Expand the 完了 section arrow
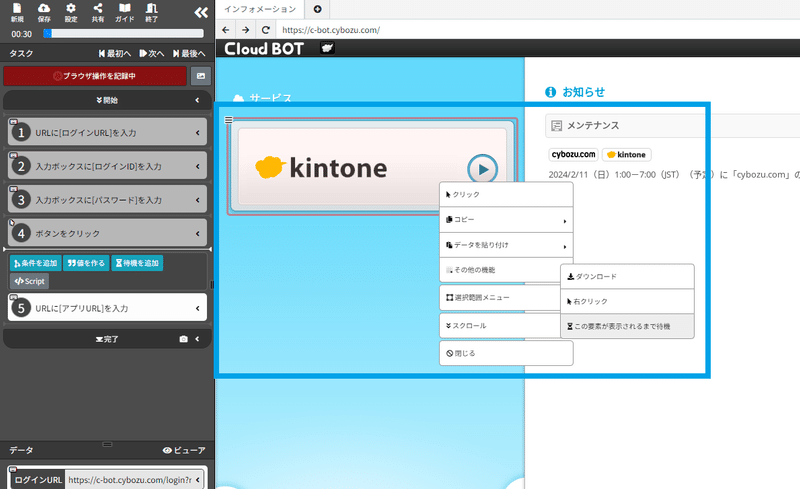The width and height of the screenshot is (800, 489). [197, 339]
